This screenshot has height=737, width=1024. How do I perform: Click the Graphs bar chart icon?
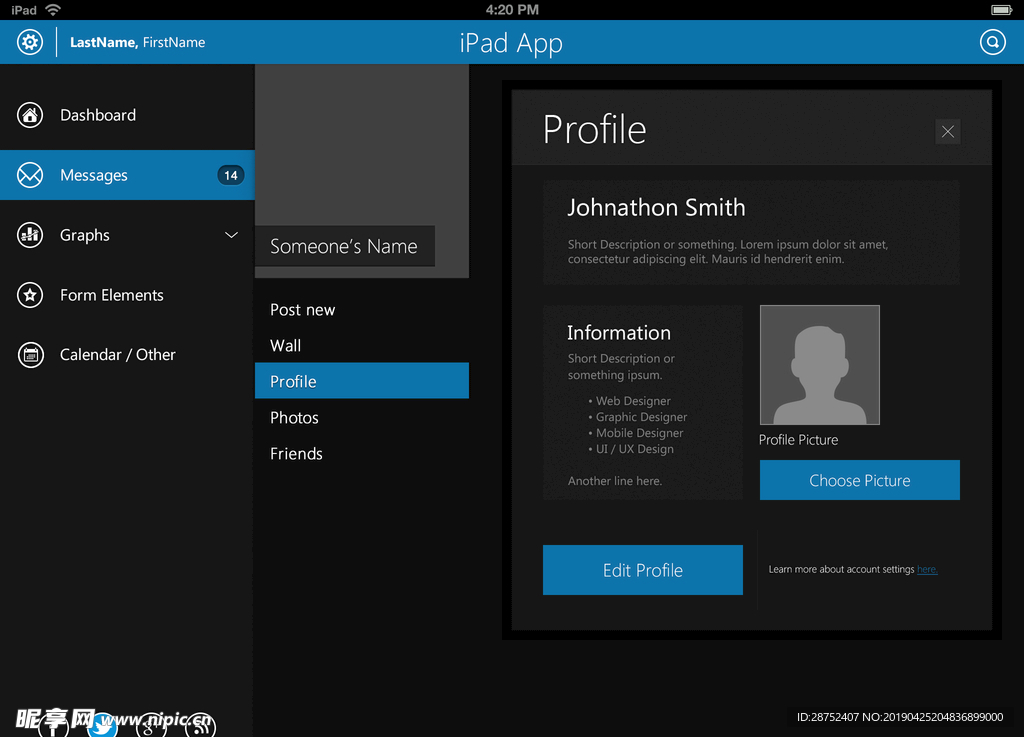point(30,235)
